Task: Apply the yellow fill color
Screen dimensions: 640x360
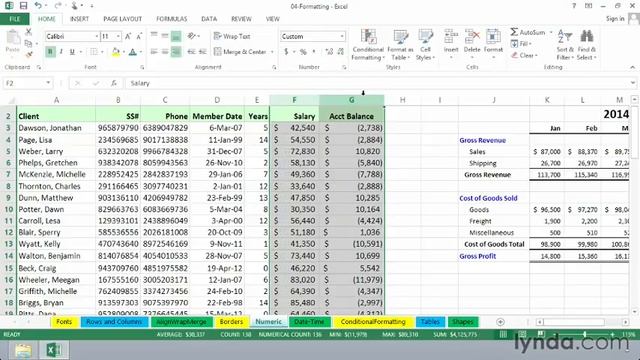Action: pyautogui.click(x=116, y=52)
